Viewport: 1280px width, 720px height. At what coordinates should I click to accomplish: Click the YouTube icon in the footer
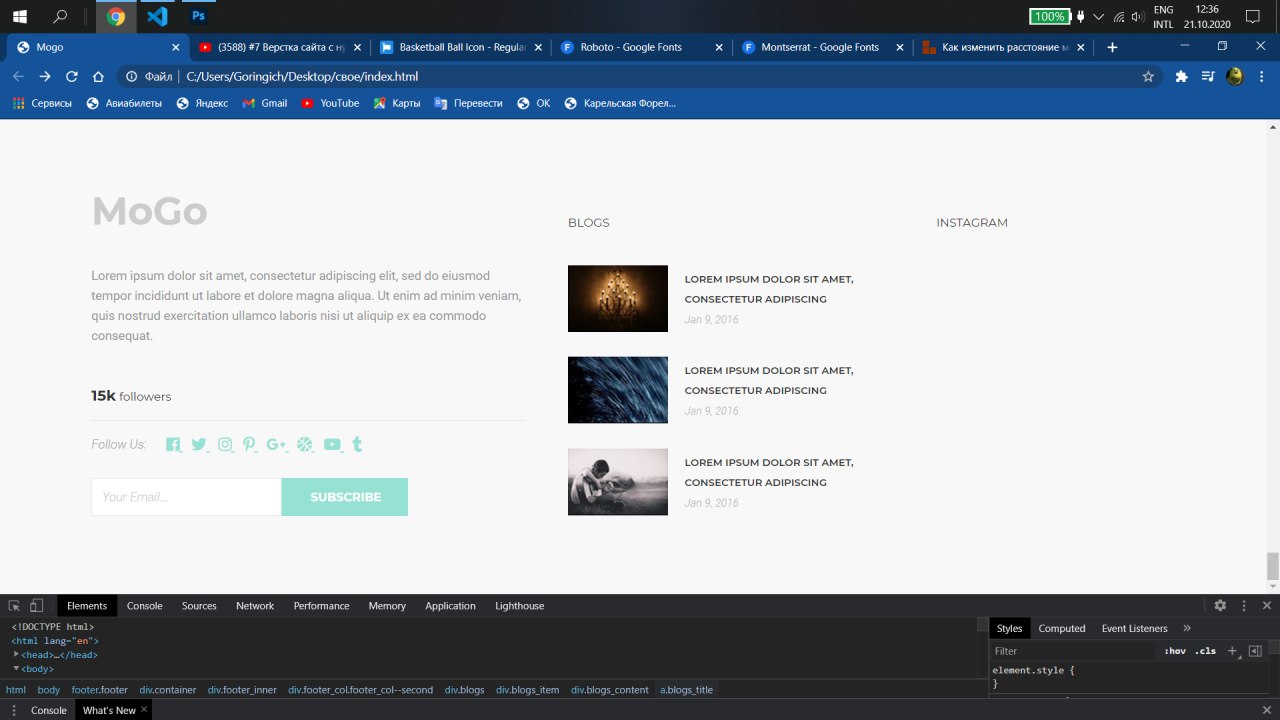(x=332, y=445)
